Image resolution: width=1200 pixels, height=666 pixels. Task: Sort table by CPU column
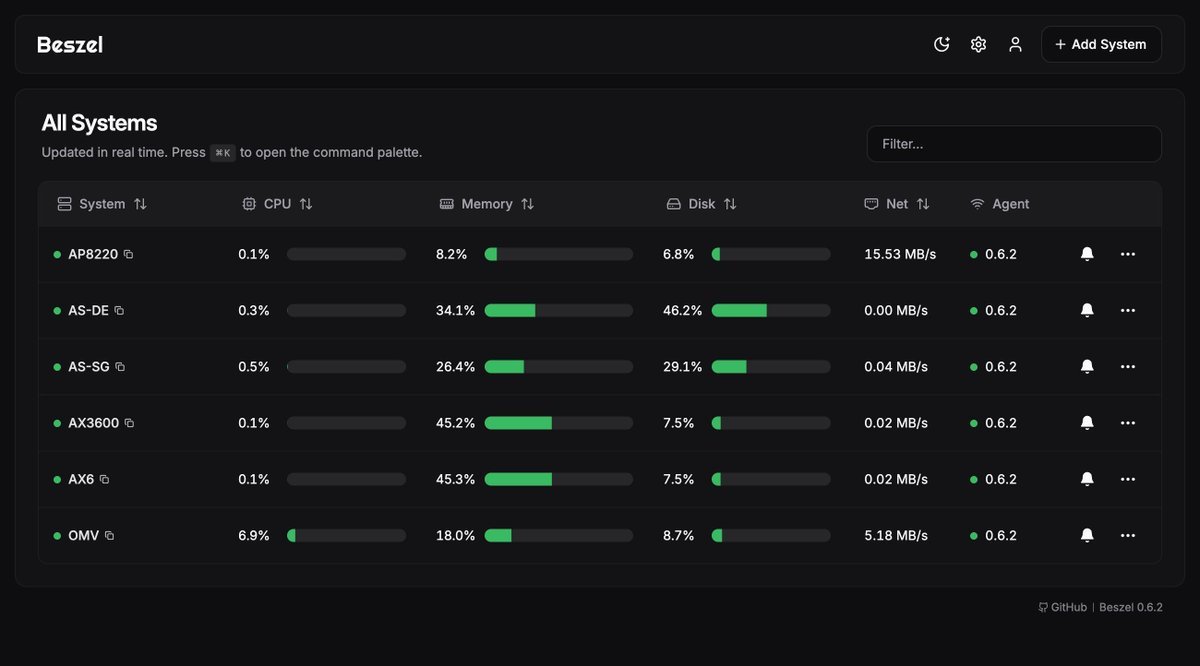[x=278, y=204]
